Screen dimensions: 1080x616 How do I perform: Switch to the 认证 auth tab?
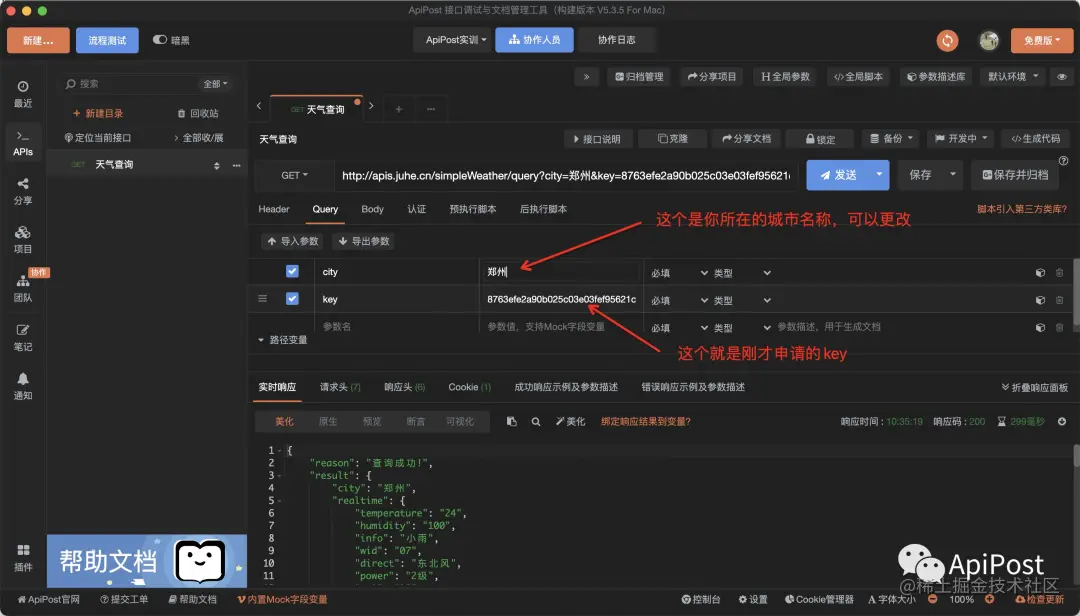[x=417, y=209]
